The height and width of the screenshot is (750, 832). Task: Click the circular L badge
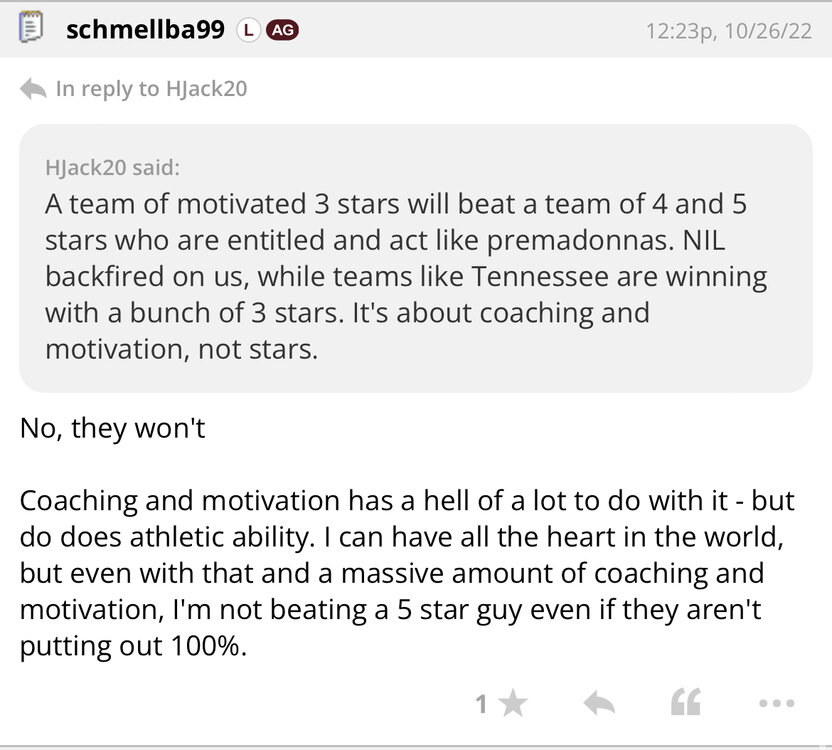tap(247, 30)
